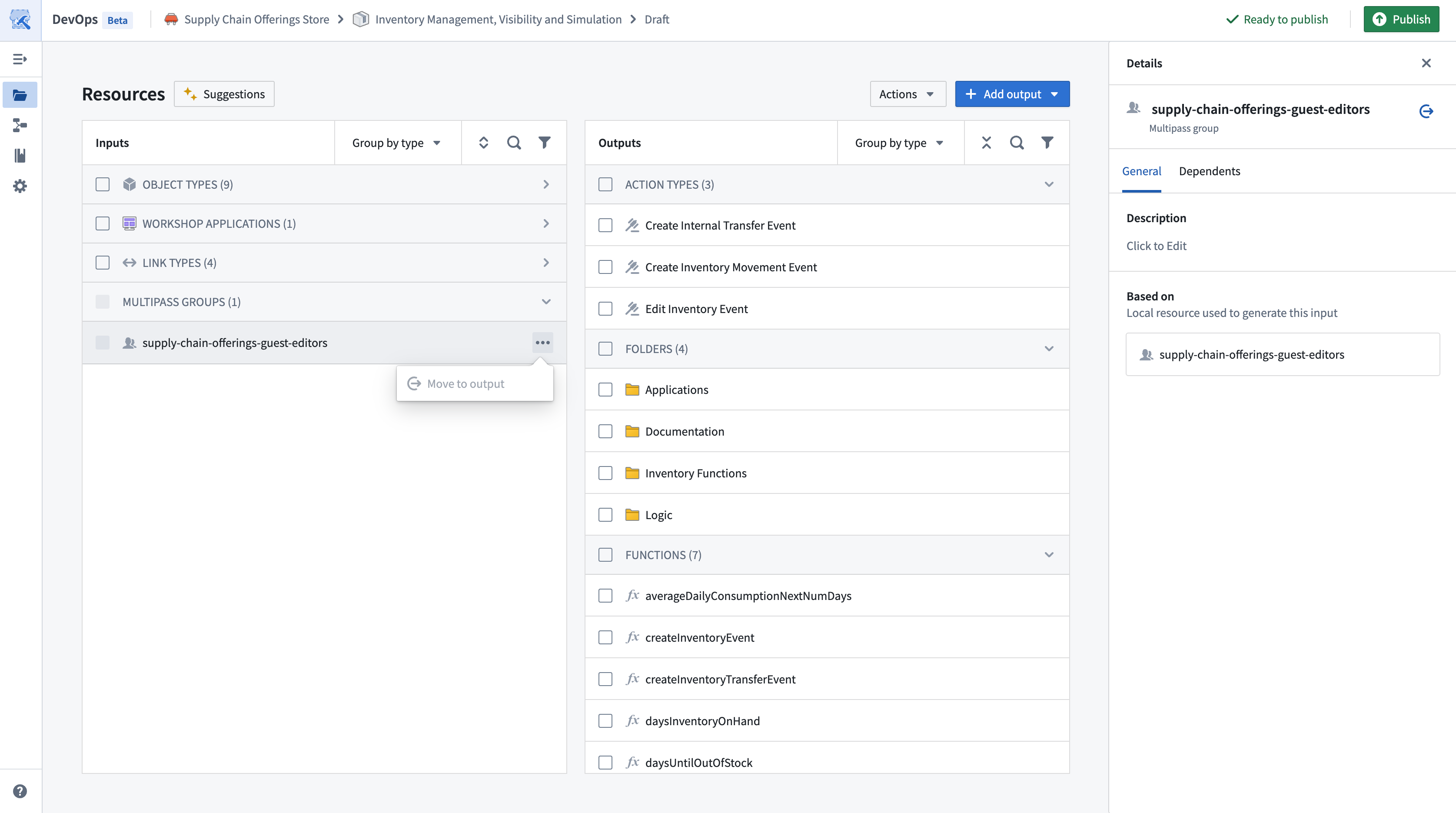The image size is (1456, 813).
Task: Open the settings gear in left sidebar
Action: coord(20,186)
